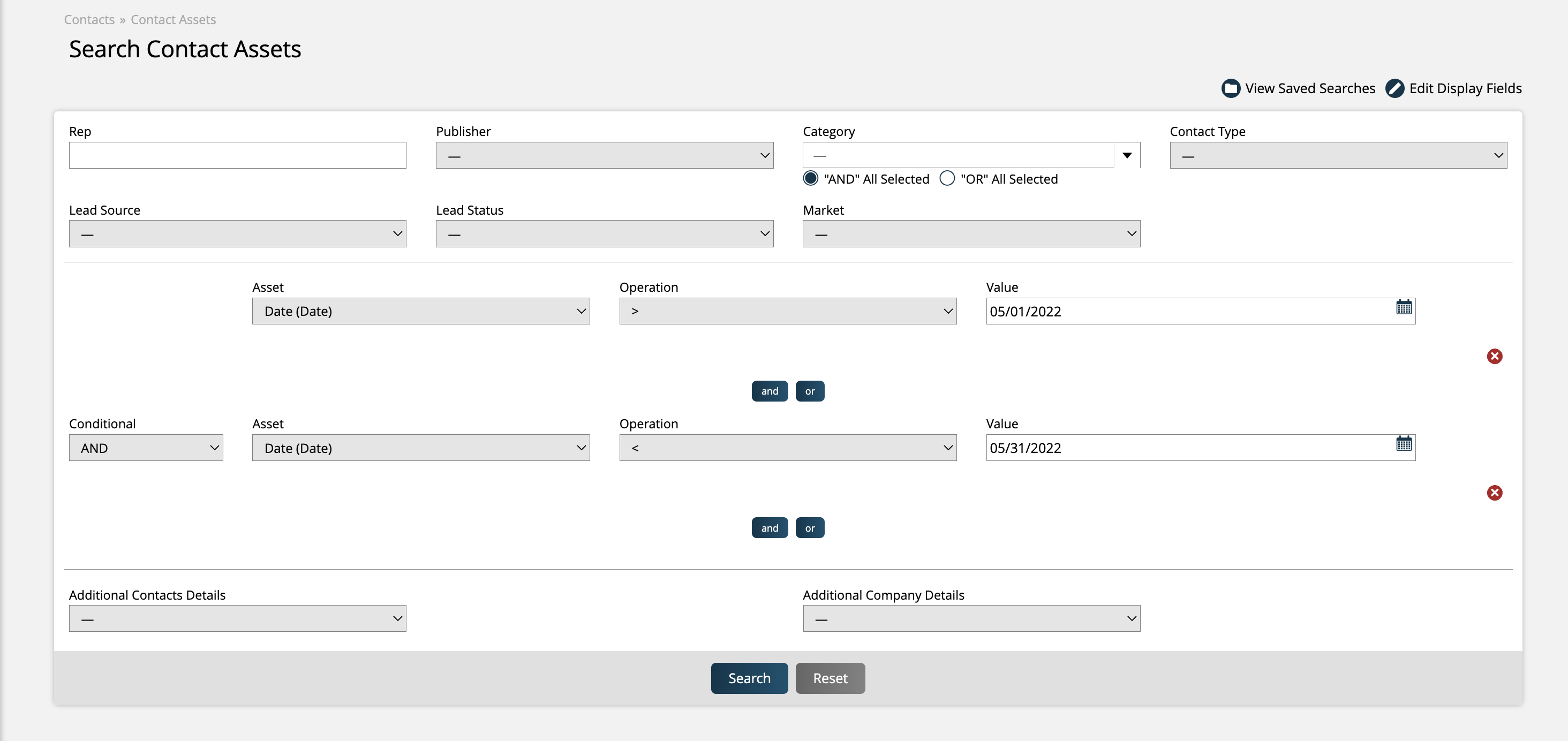Select "AND" All Selected radio button
Viewport: 1568px width, 741px height.
[810, 178]
